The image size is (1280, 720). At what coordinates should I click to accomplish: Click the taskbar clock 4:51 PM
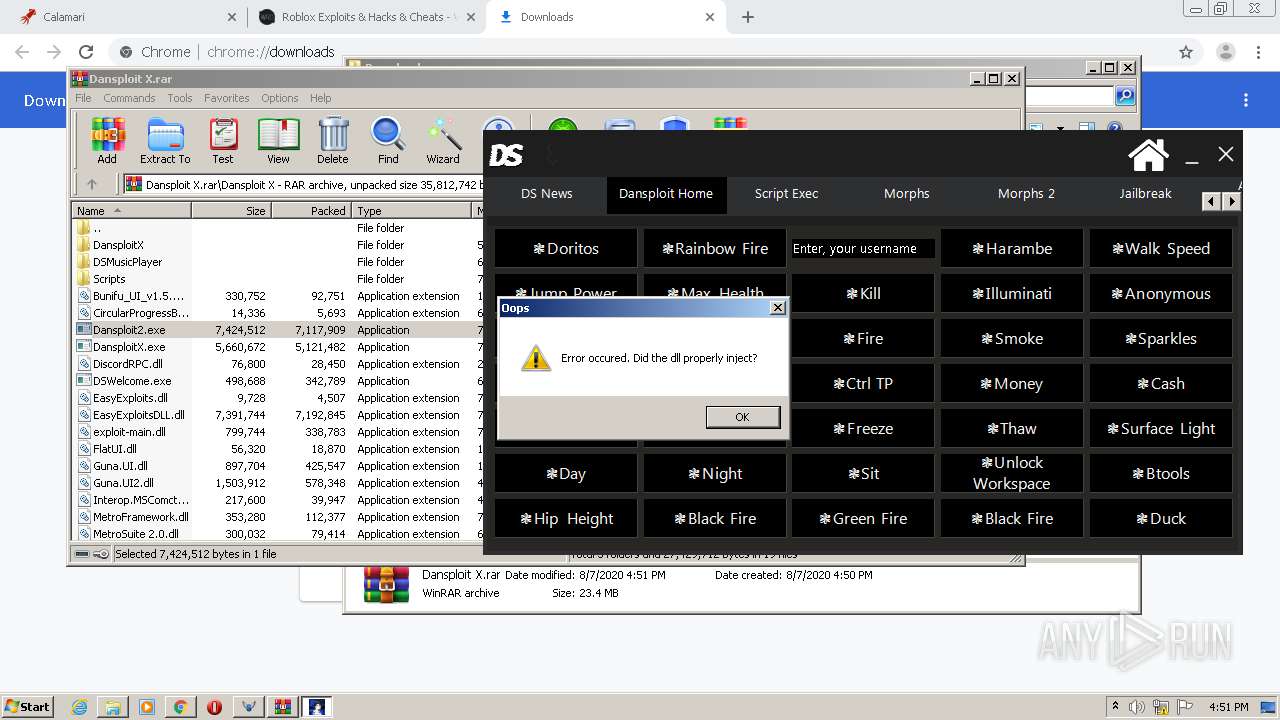1228,707
